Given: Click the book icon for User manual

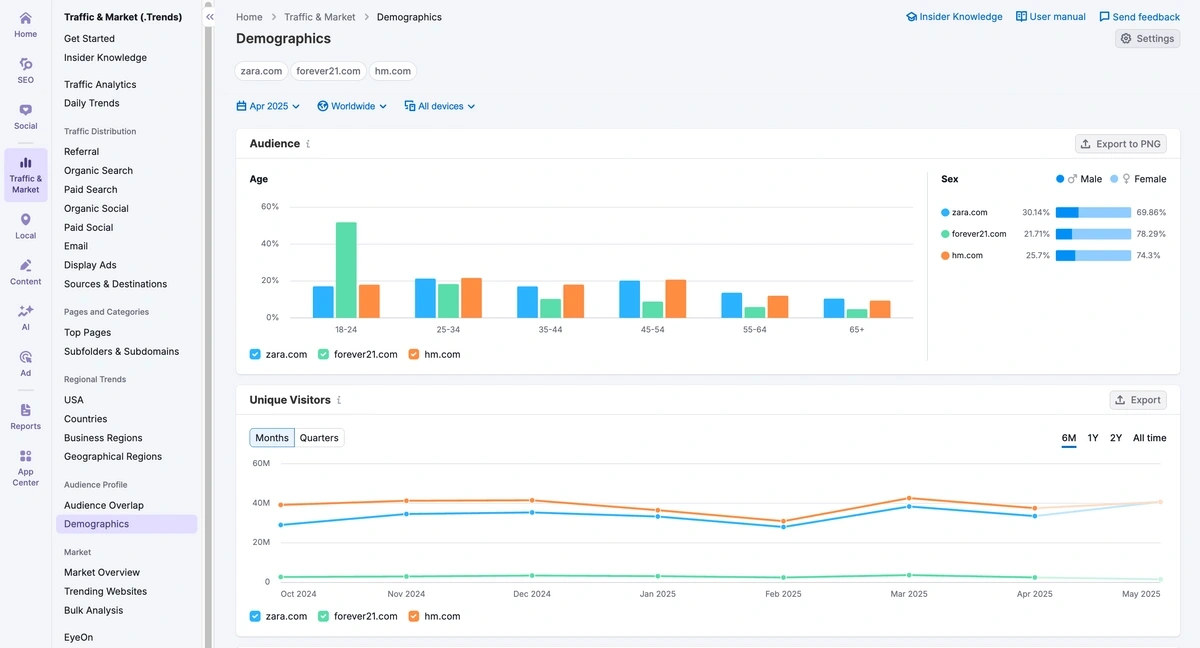Looking at the screenshot, I should point(1021,17).
